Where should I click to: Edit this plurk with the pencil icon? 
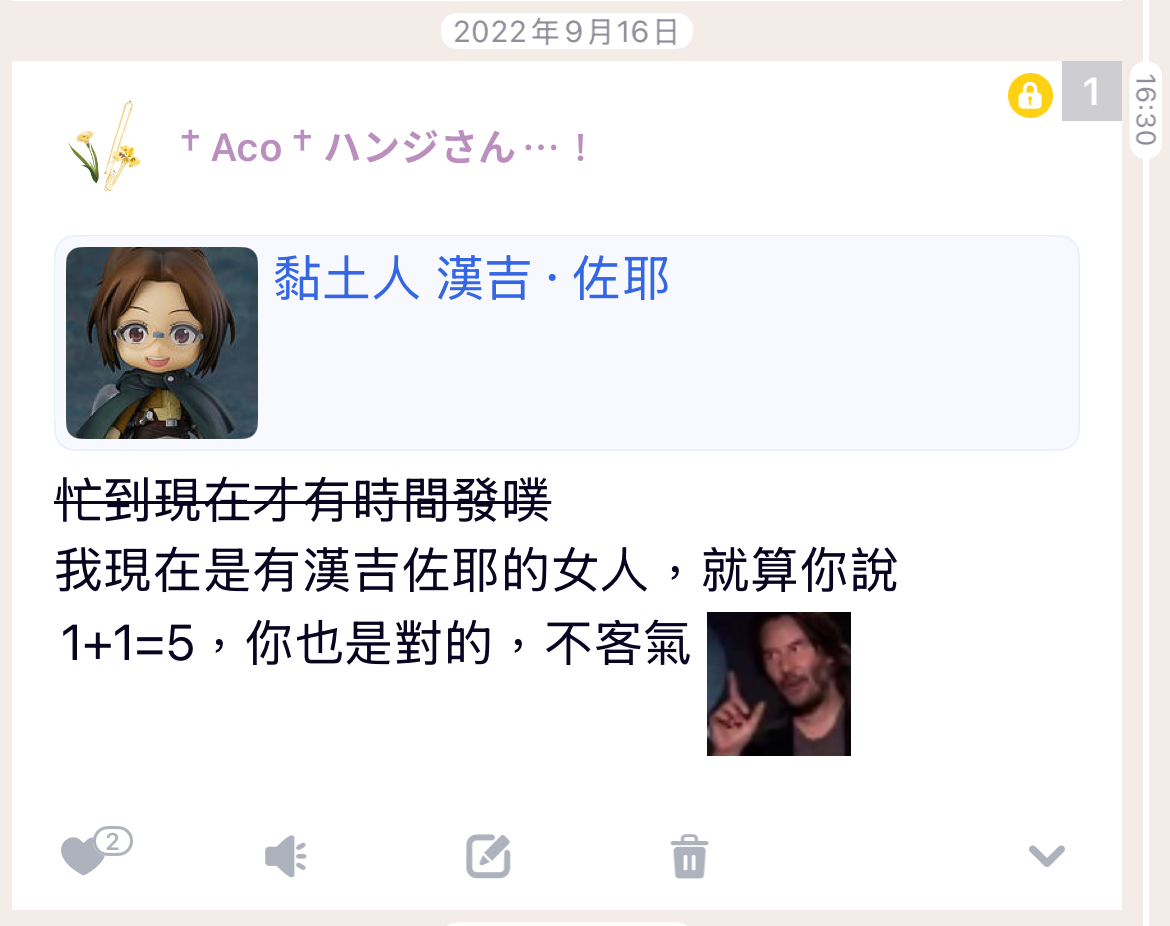pyautogui.click(x=489, y=856)
